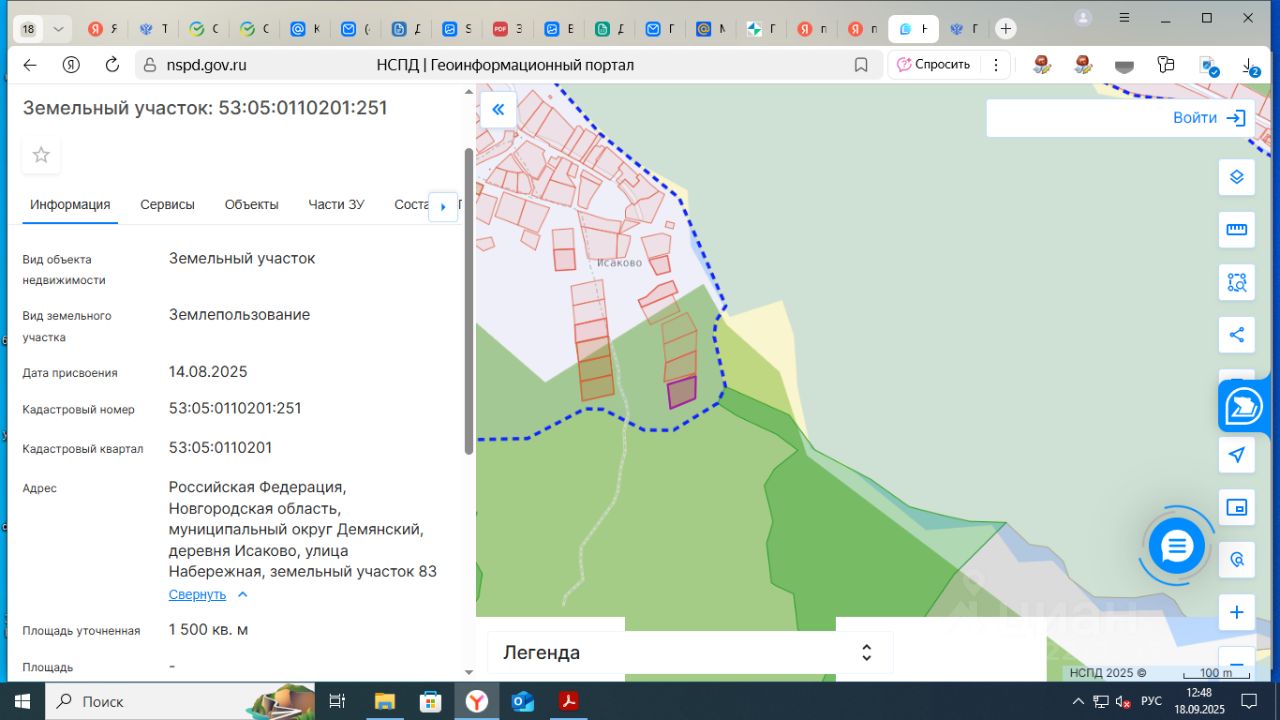Show hidden system tray icons
1280x720 pixels.
pos(1079,701)
